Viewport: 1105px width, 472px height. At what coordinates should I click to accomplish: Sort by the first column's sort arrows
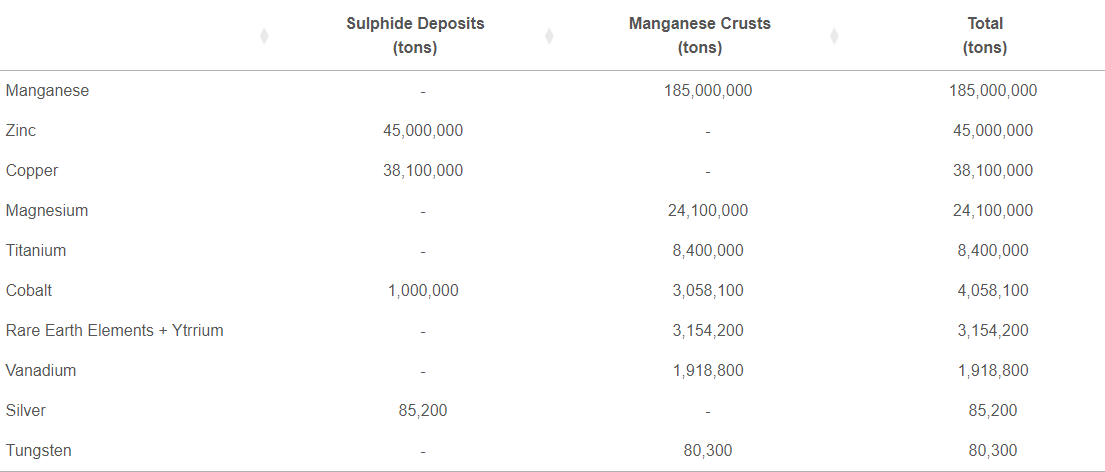tap(264, 36)
